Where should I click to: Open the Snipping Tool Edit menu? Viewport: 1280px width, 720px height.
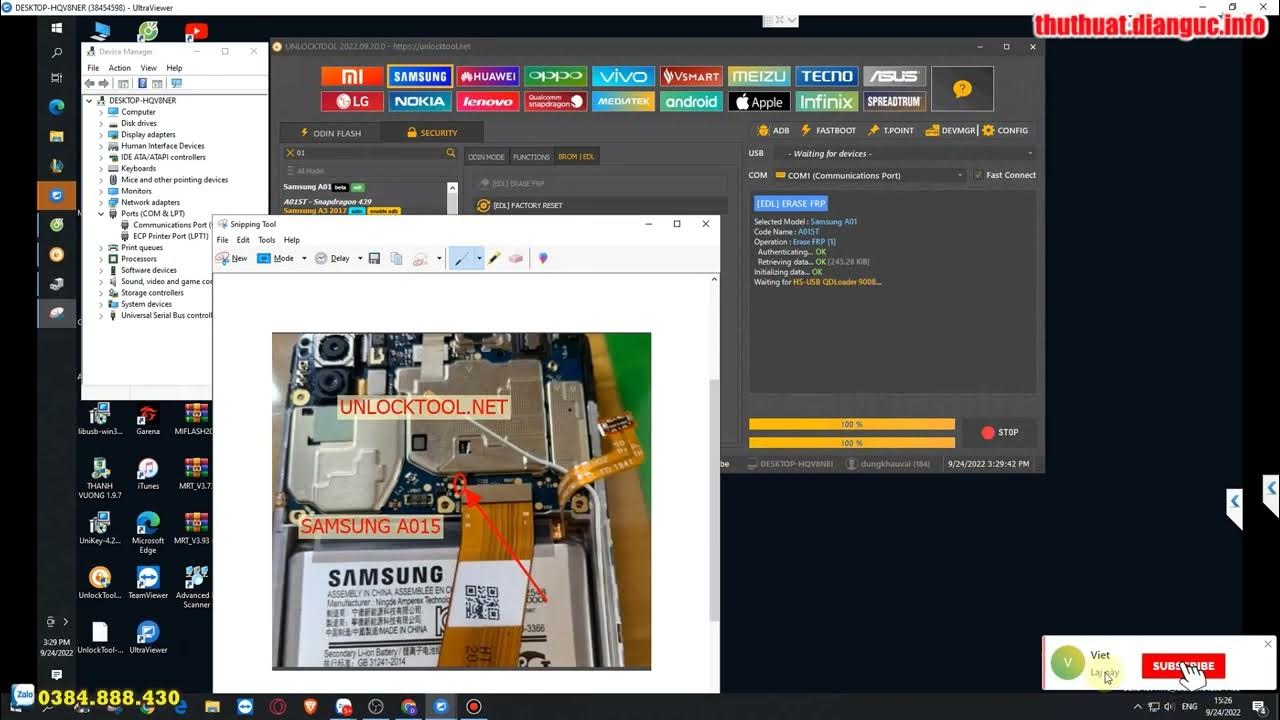point(243,240)
